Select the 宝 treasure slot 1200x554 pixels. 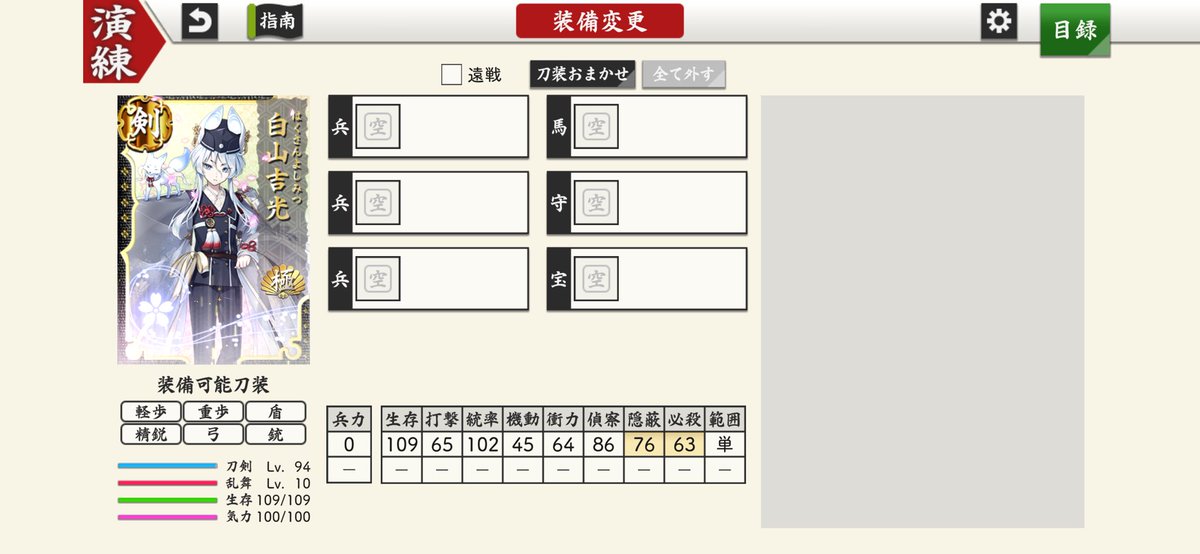[x=647, y=279]
